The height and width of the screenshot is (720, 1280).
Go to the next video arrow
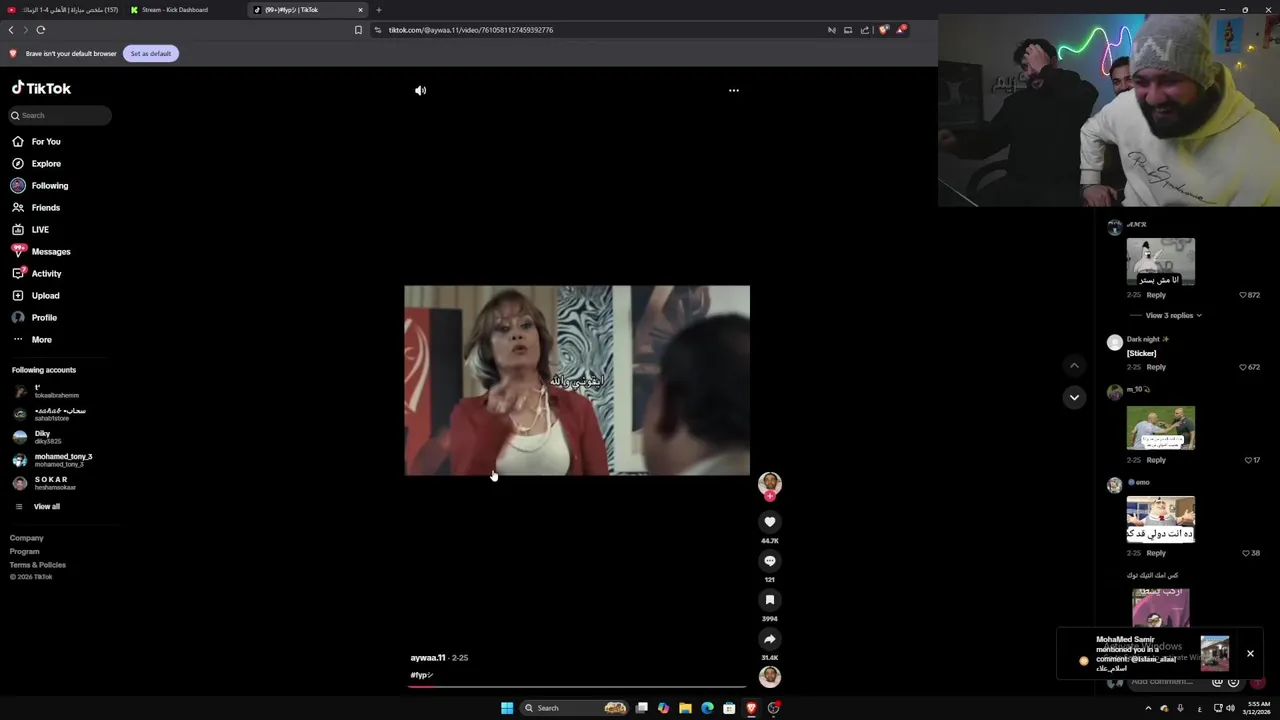pos(1074,397)
